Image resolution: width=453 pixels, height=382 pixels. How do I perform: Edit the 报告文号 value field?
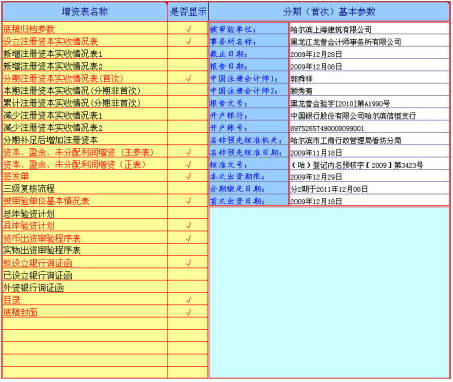pos(369,103)
